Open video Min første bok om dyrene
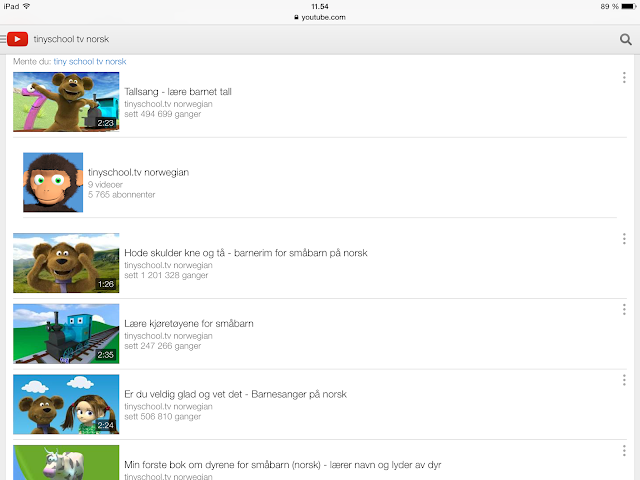Viewport: 640px width, 480px height. point(282,464)
